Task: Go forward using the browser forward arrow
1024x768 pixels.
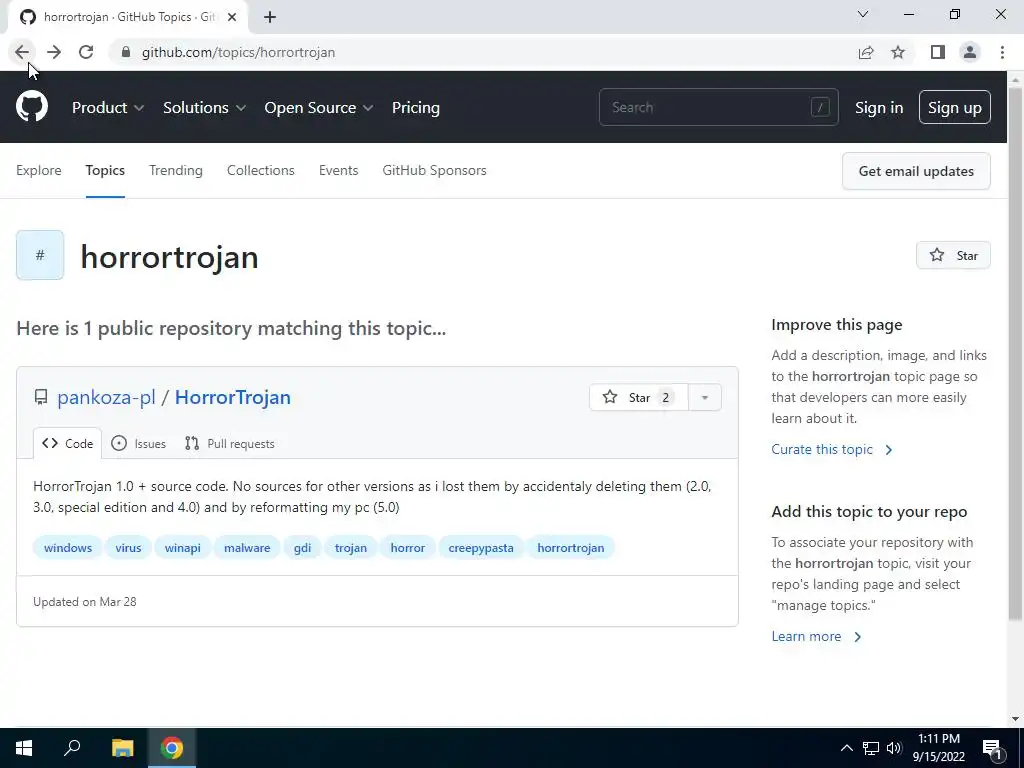Action: click(x=54, y=52)
